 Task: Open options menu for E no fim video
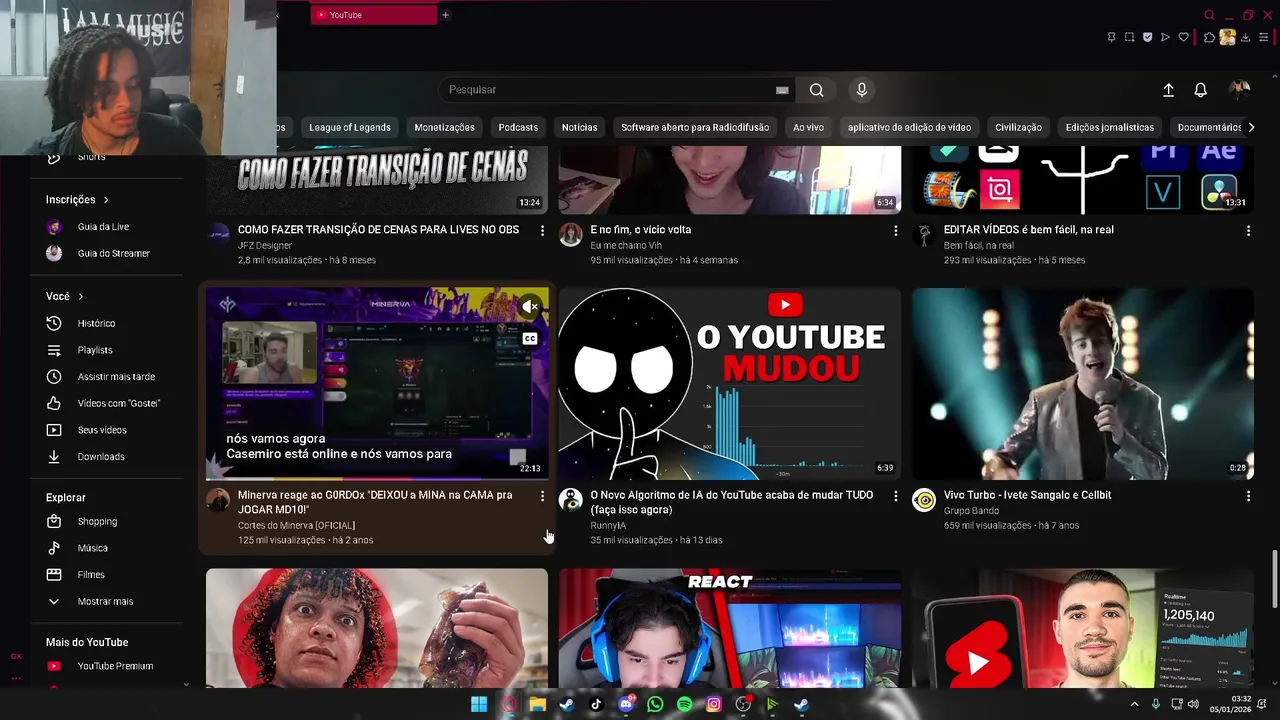coord(895,231)
